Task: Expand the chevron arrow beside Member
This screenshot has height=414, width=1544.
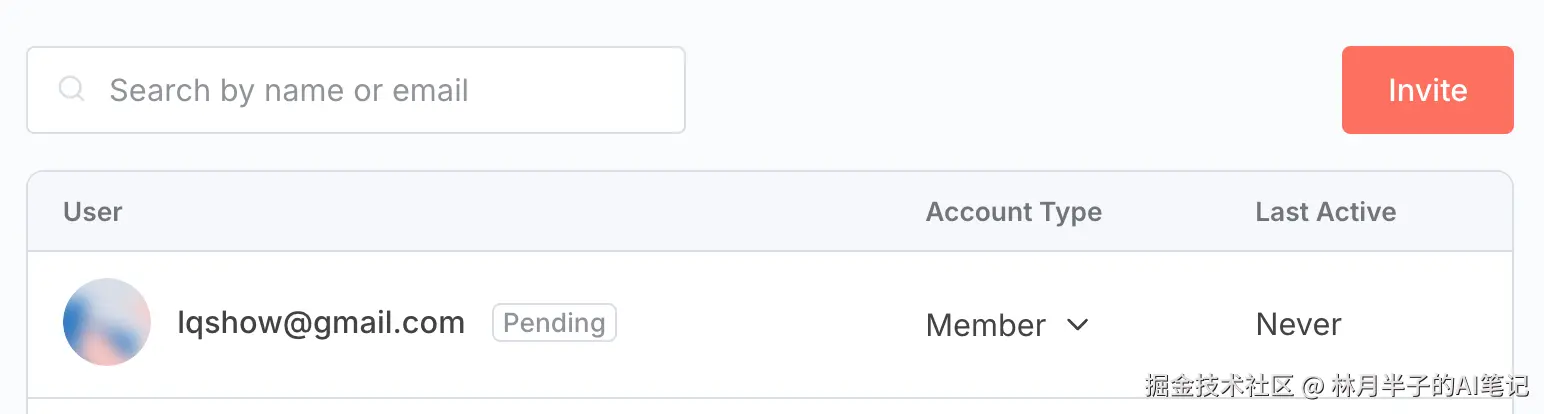Action: 1077,325
